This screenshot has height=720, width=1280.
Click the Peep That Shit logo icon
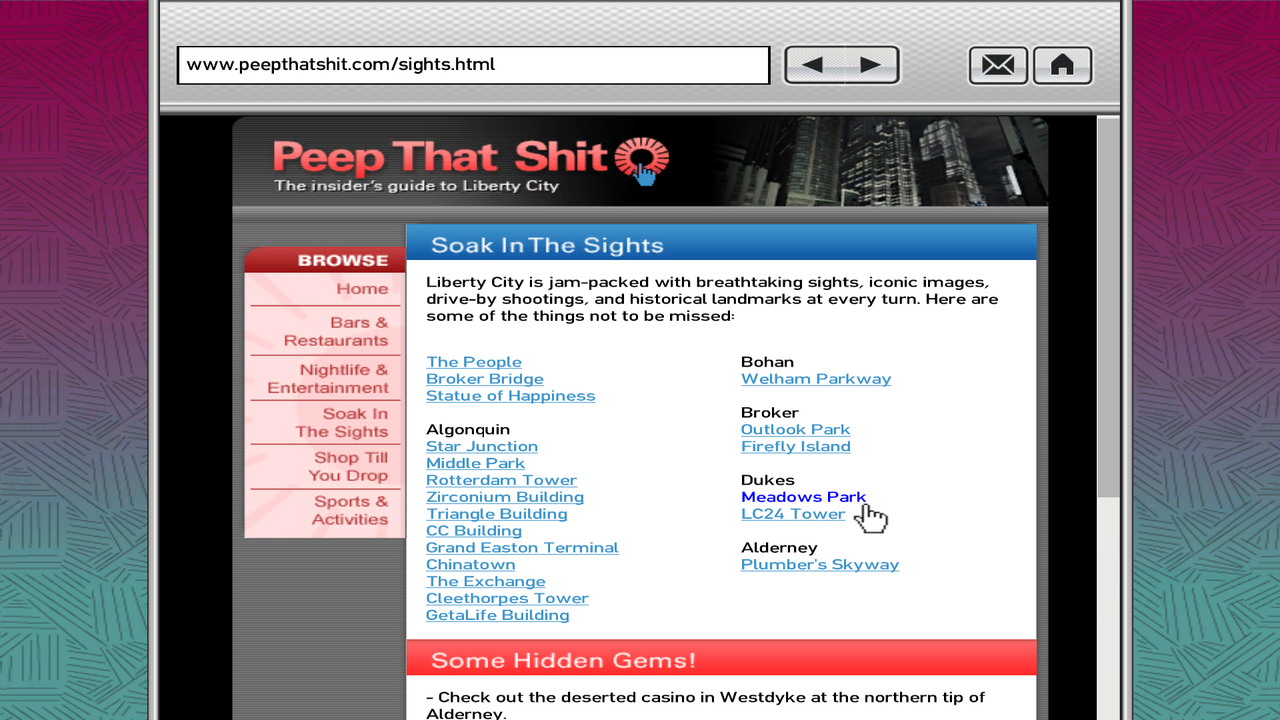(641, 160)
